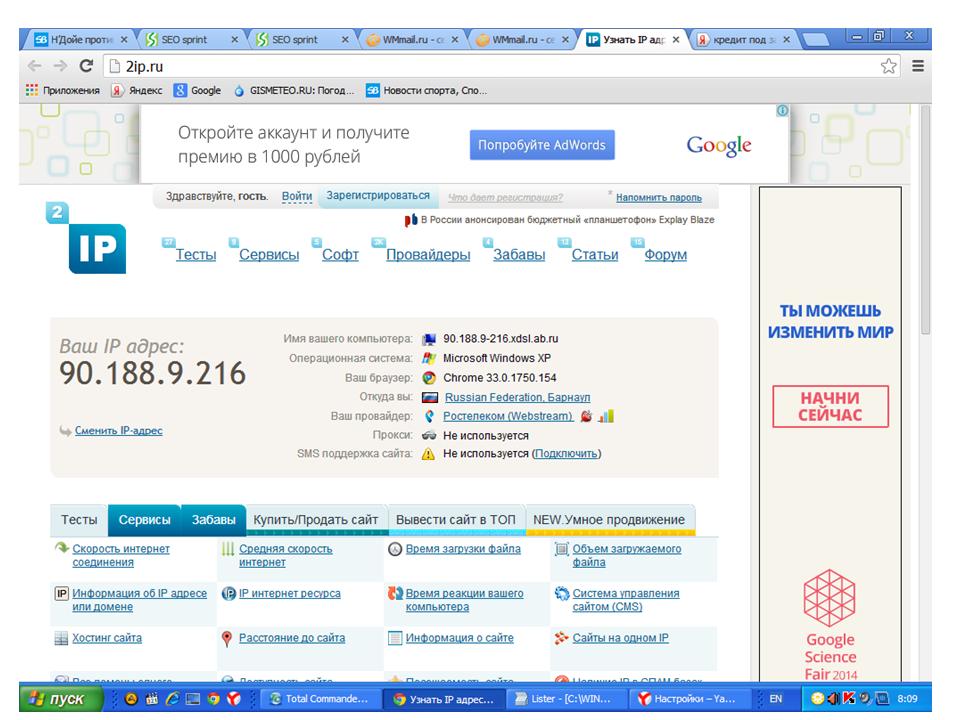Image resolution: width=960 pixels, height=720 pixels.
Task: Click the Сменить IP-адрес link
Action: click(x=119, y=430)
